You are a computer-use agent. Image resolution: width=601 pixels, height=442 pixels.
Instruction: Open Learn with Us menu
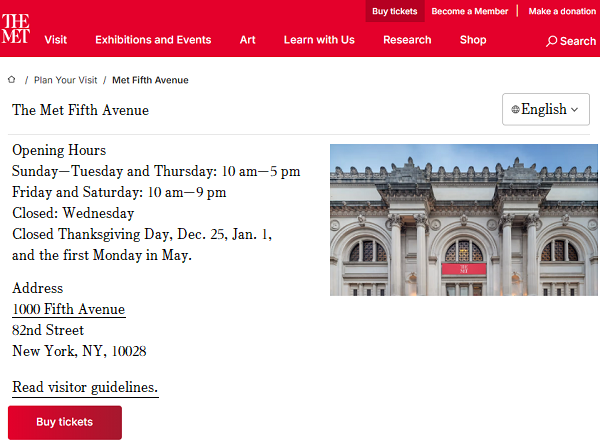(x=319, y=40)
